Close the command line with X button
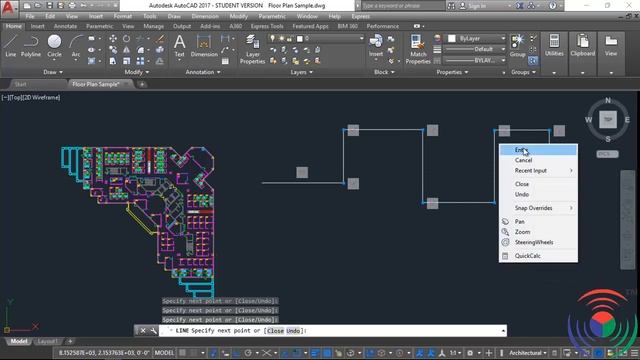Screen dimensions: 640x360 143,331
